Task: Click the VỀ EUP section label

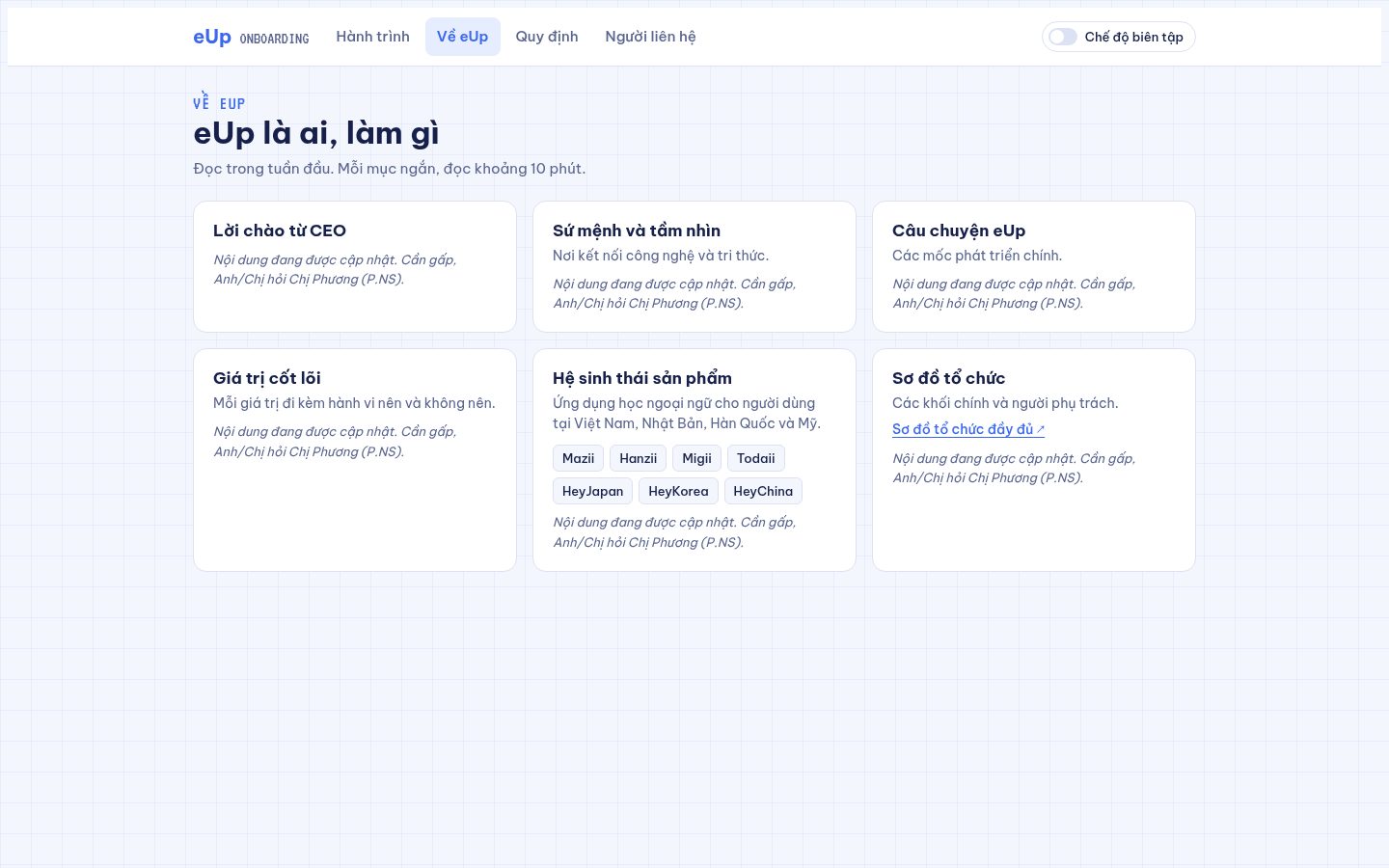Action: [219, 102]
